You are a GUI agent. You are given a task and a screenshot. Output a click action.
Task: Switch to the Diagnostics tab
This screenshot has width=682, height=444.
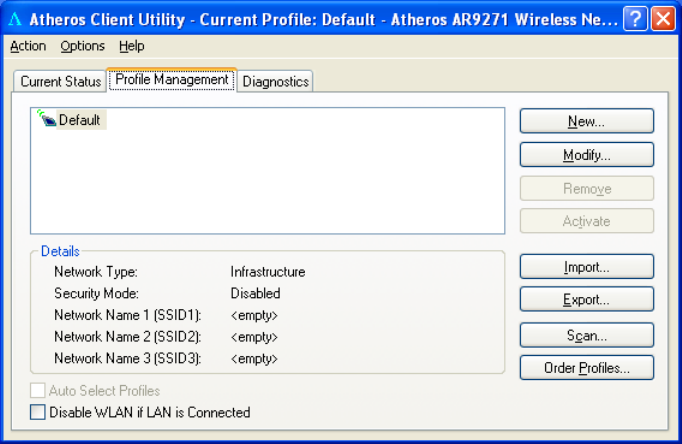coord(275,81)
